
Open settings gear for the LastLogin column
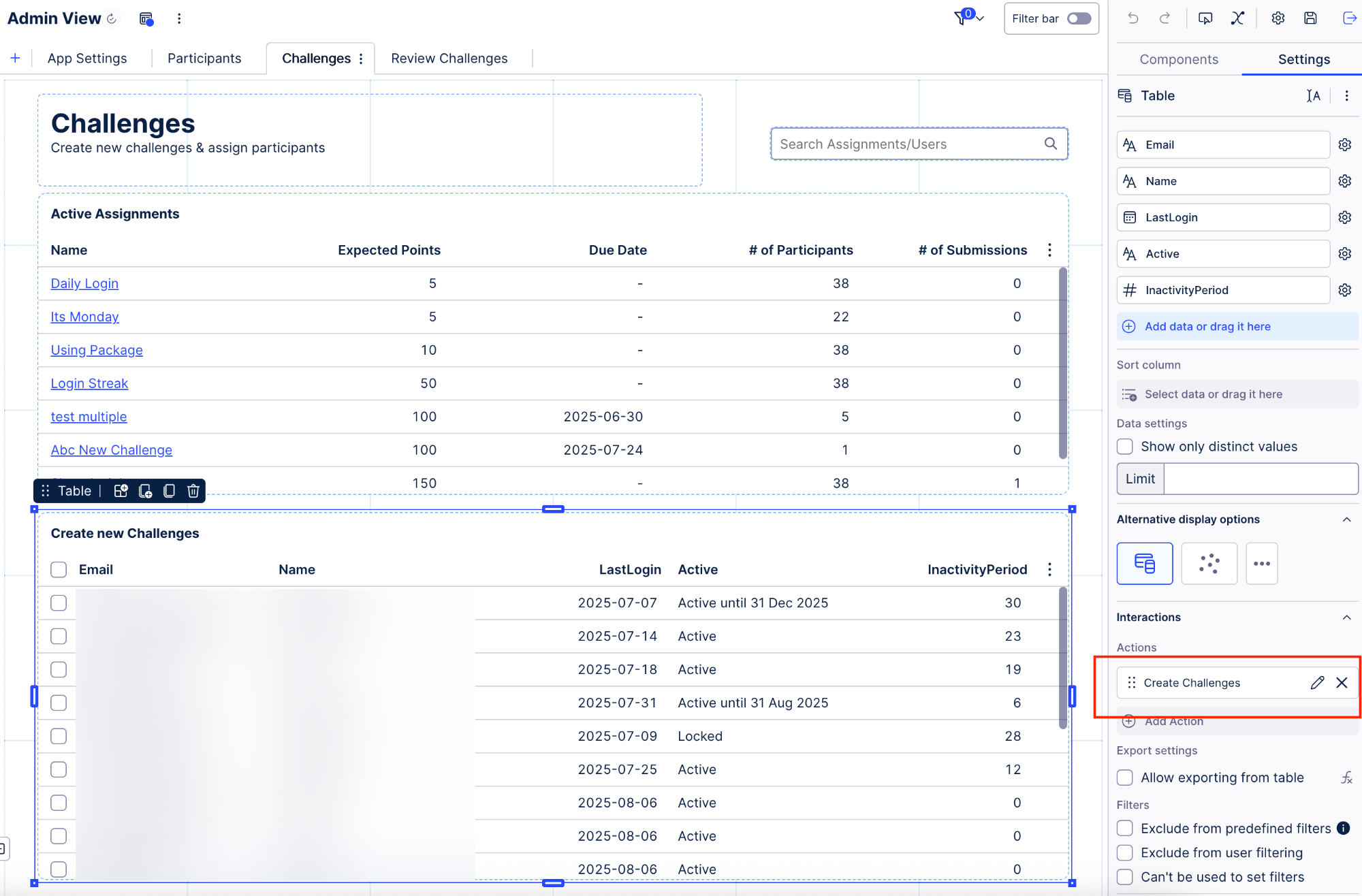[x=1345, y=217]
